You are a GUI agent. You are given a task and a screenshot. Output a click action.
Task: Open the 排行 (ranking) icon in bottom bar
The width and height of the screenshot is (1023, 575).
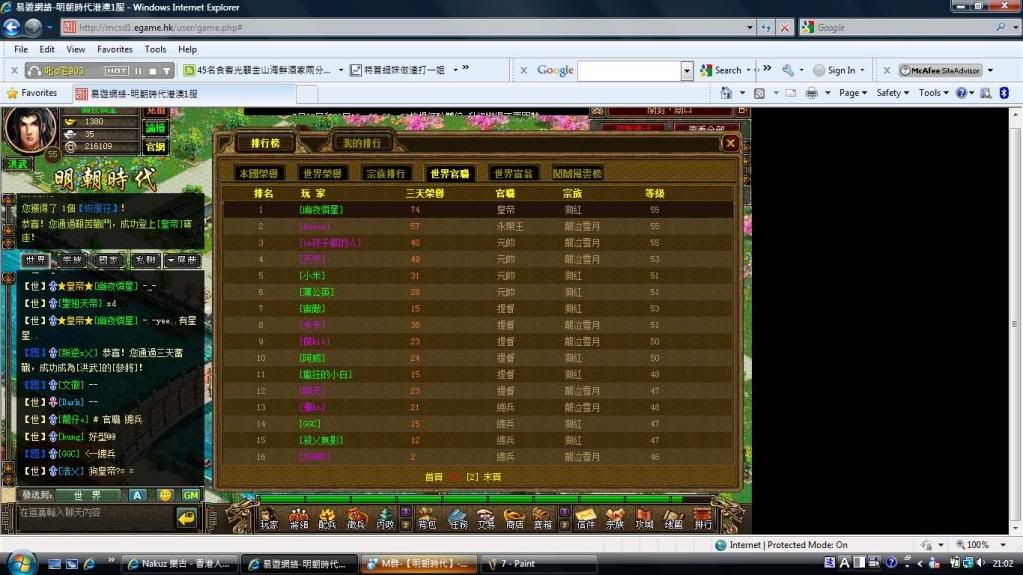point(703,517)
